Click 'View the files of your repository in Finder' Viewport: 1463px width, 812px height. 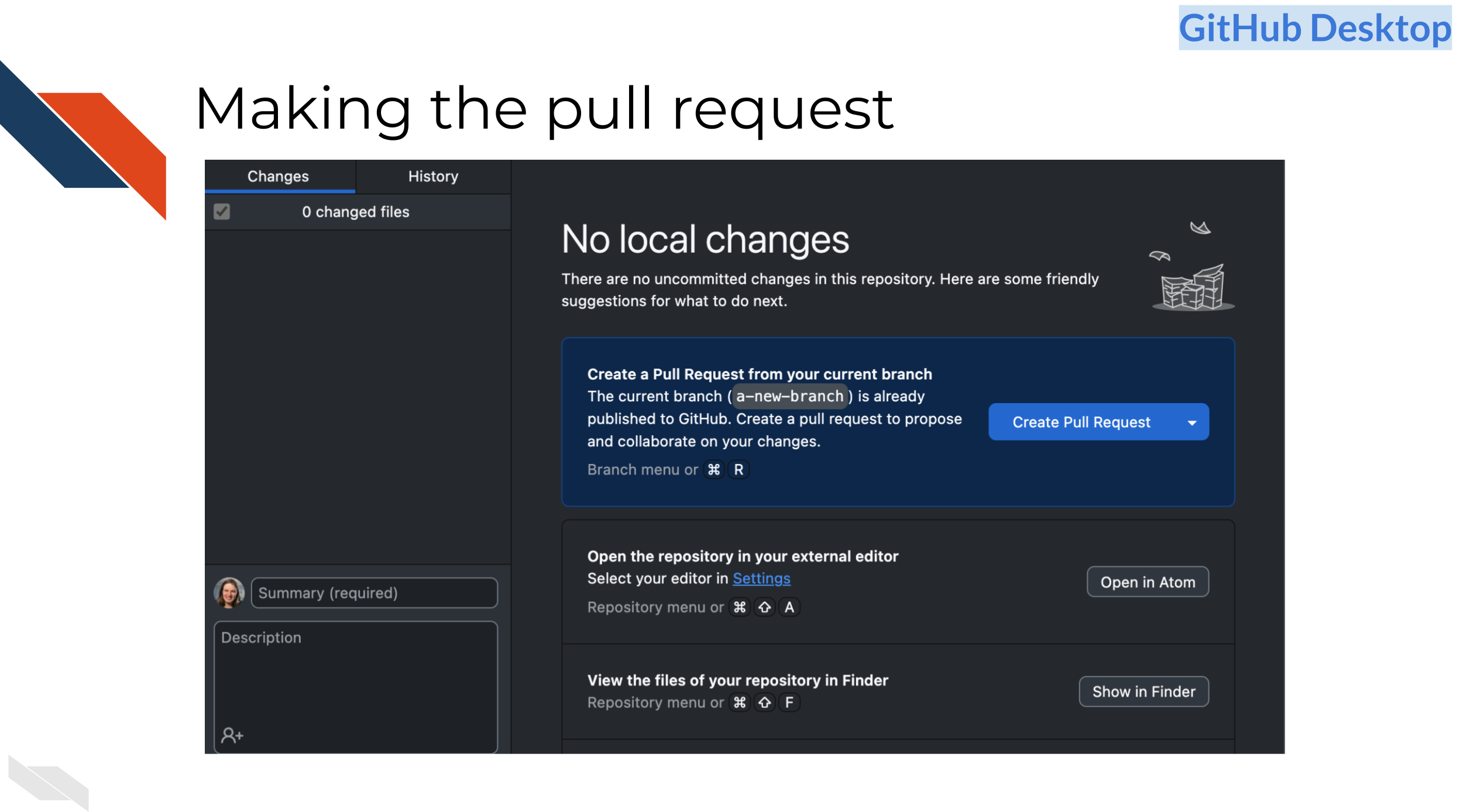pos(737,680)
